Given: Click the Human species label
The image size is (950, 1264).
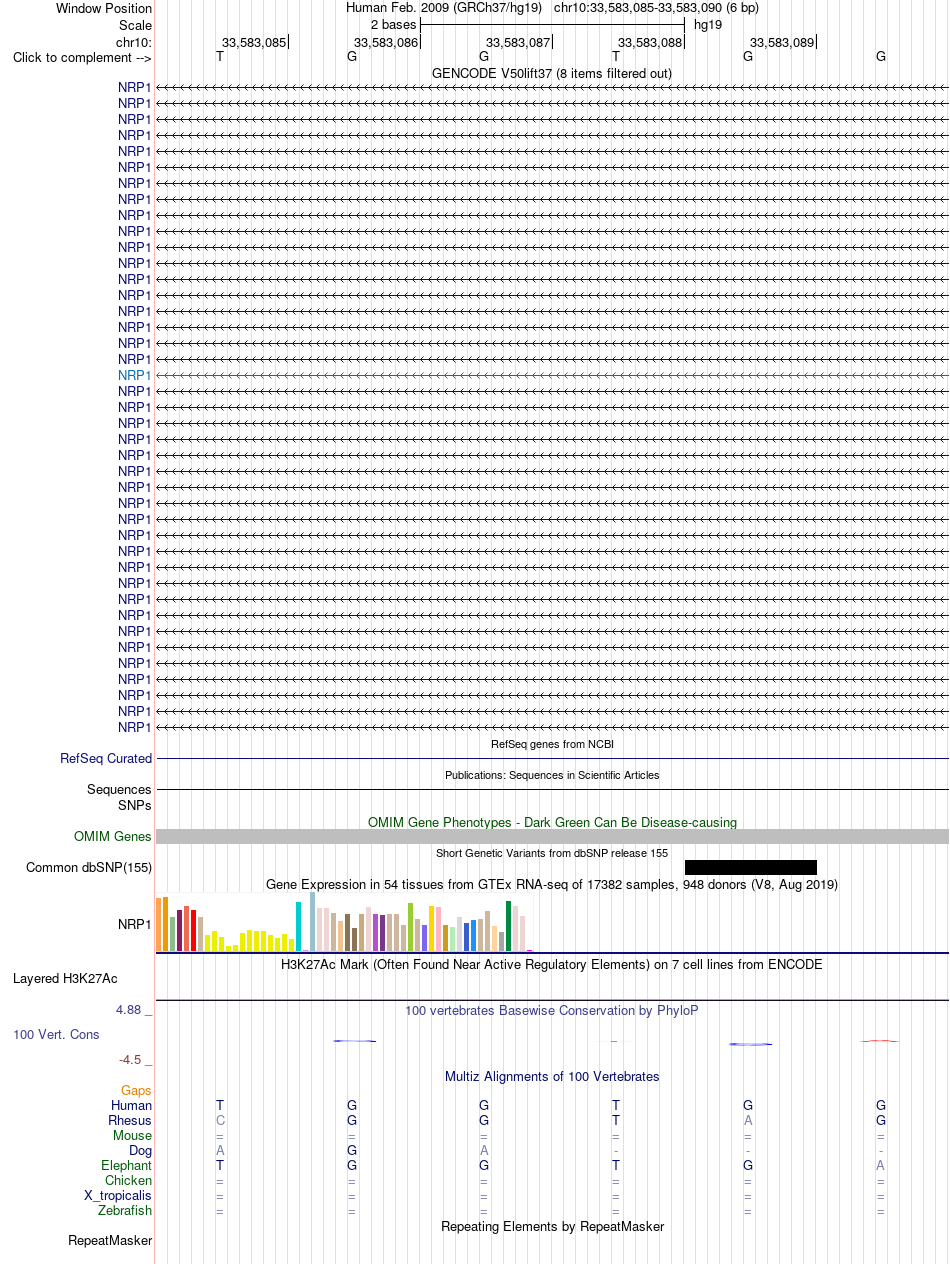Looking at the screenshot, I should (131, 1105).
